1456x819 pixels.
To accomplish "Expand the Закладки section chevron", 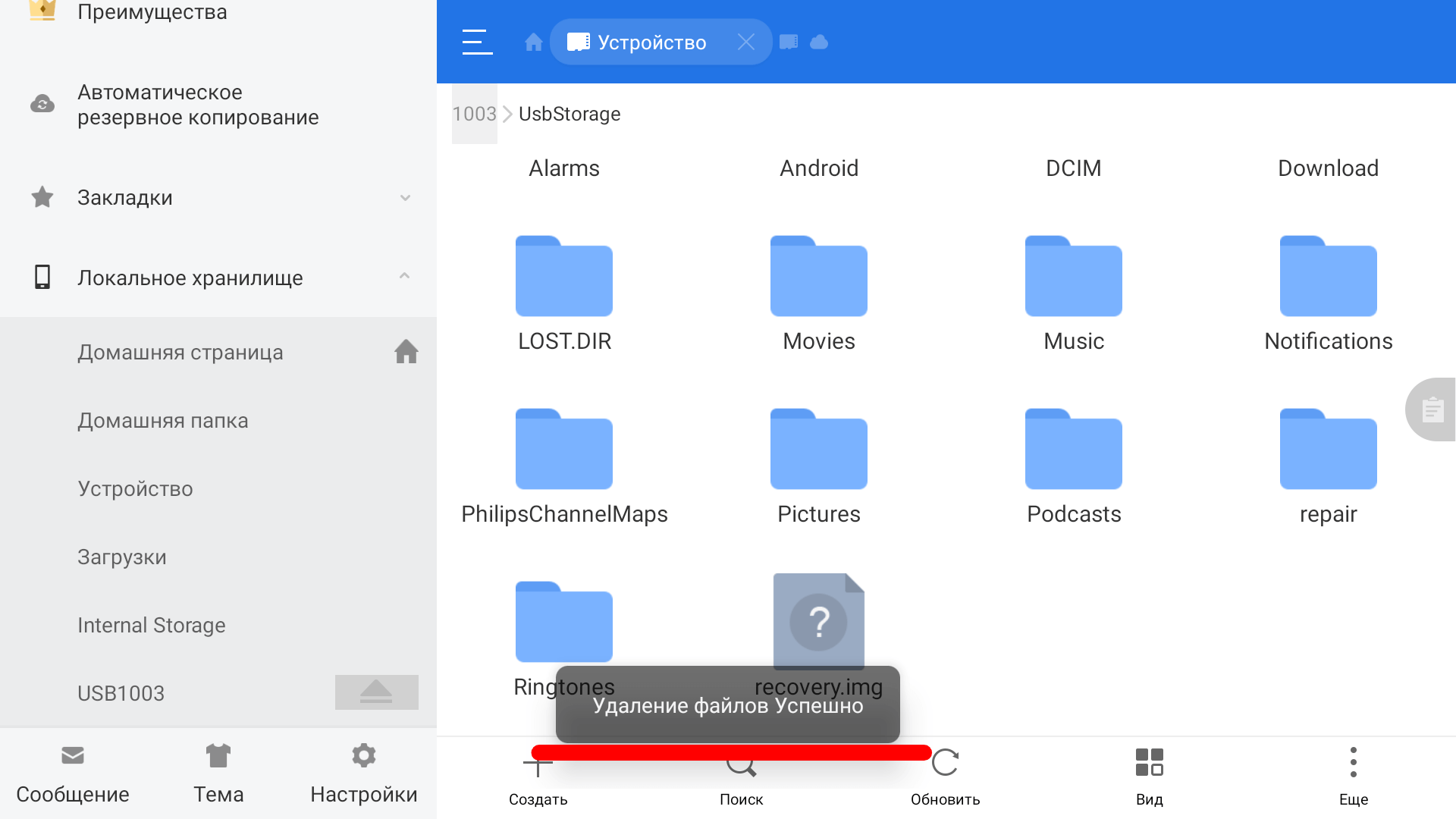I will 405,198.
